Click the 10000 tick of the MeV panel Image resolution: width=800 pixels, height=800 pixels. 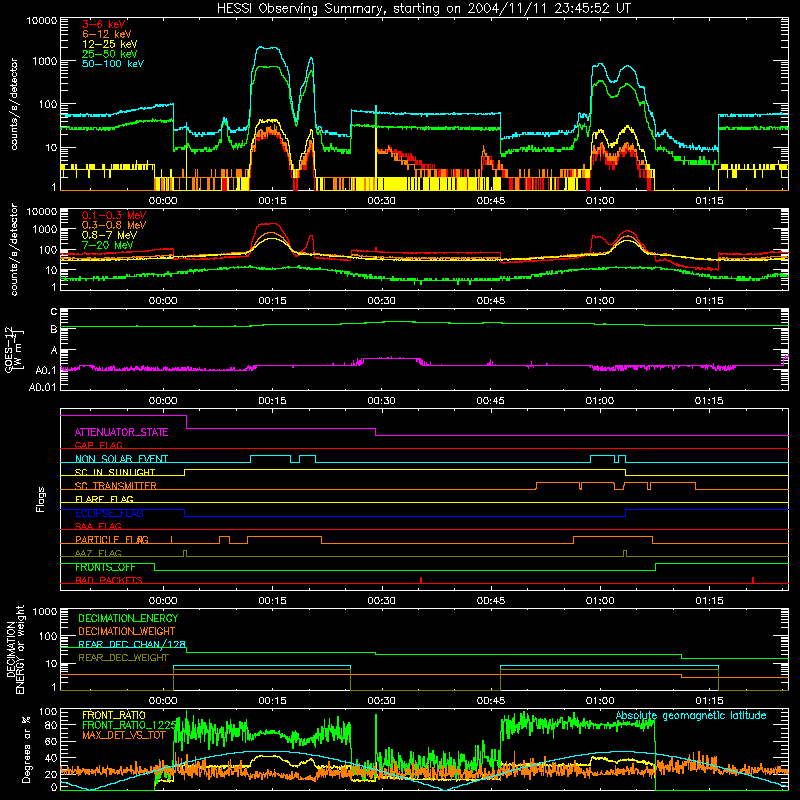tap(42, 211)
